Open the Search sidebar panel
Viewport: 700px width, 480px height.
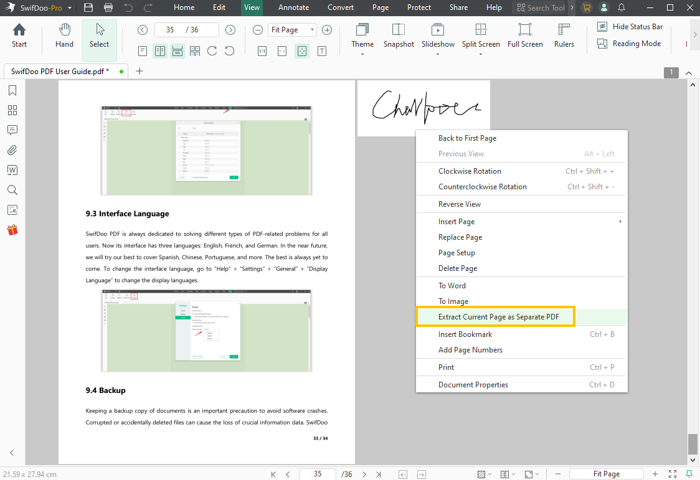tap(12, 190)
